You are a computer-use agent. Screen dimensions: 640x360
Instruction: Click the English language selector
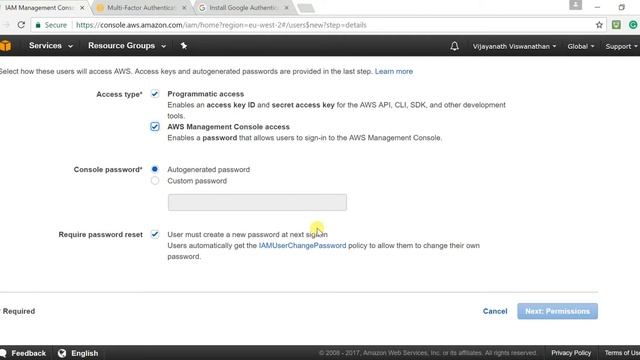coord(85,353)
